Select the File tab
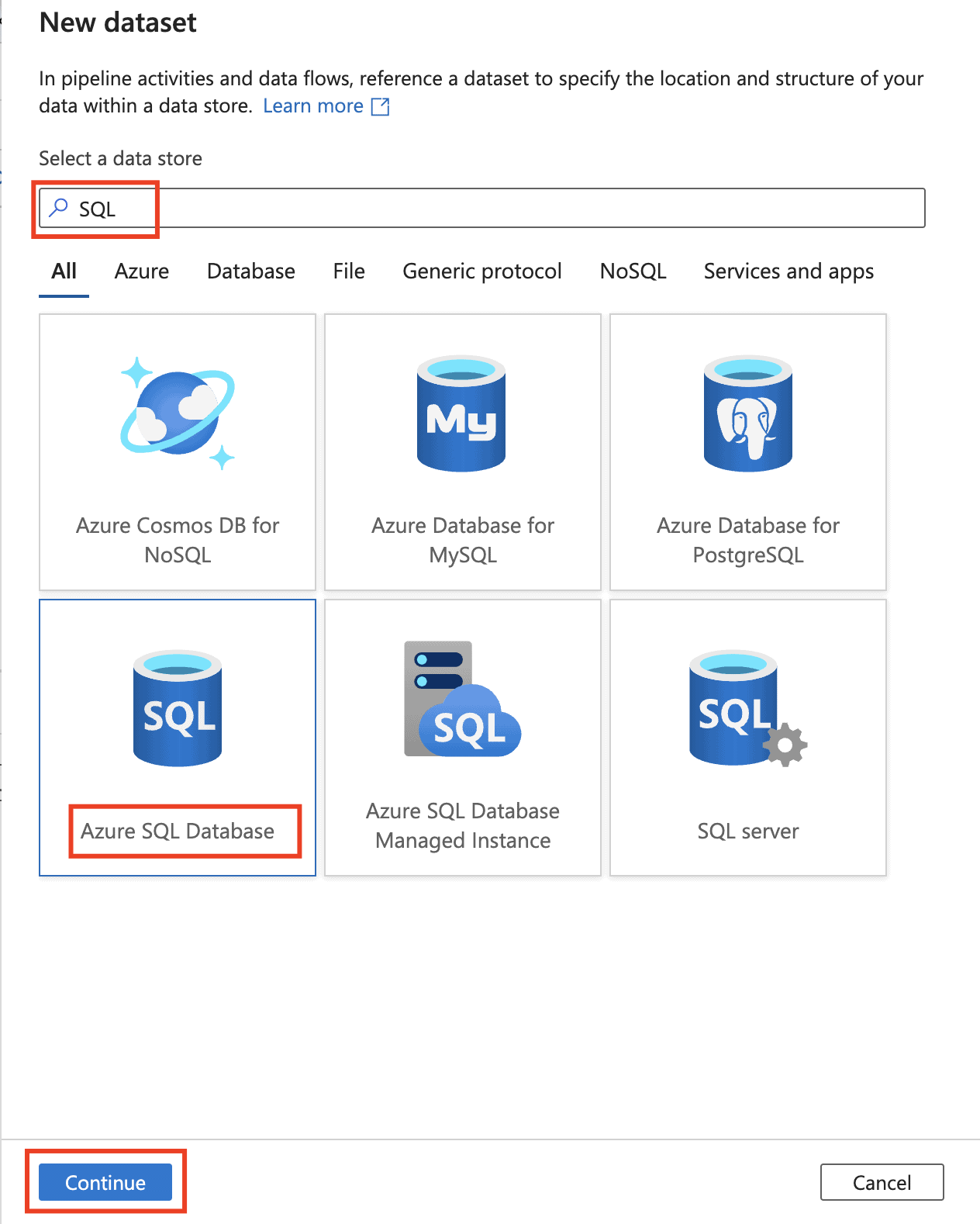The width and height of the screenshot is (980, 1224). [349, 271]
